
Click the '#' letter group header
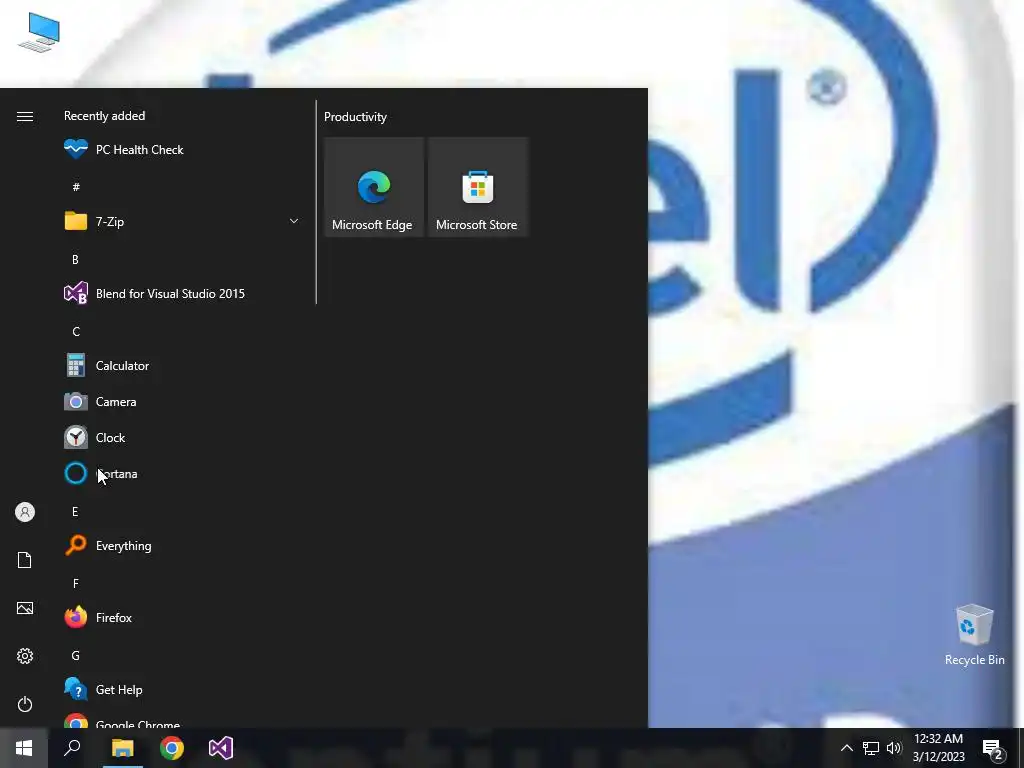coord(76,187)
